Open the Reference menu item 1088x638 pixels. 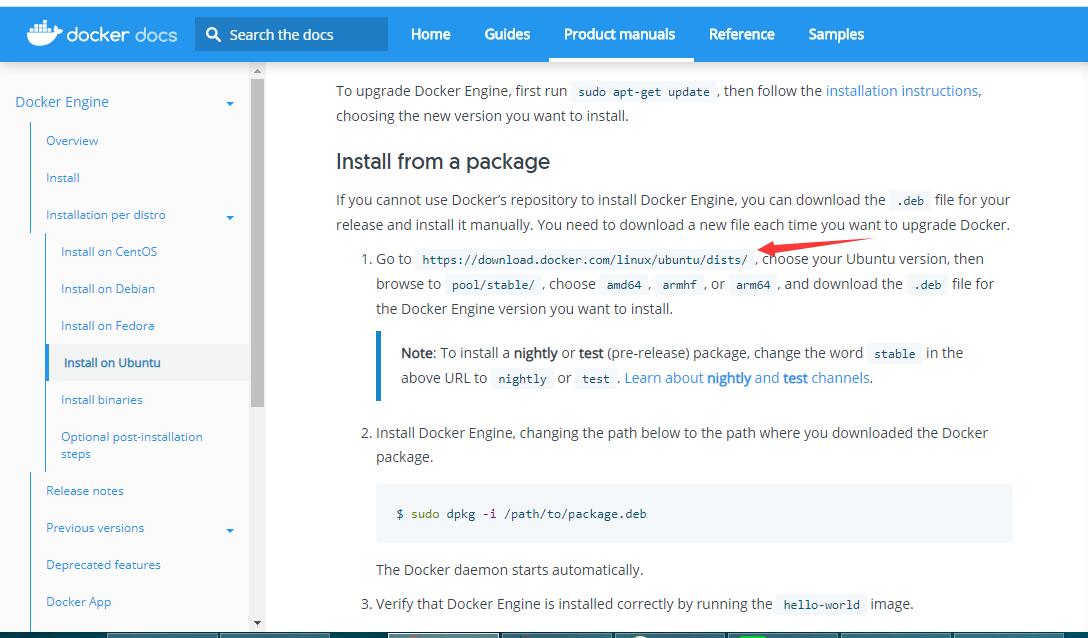point(742,34)
